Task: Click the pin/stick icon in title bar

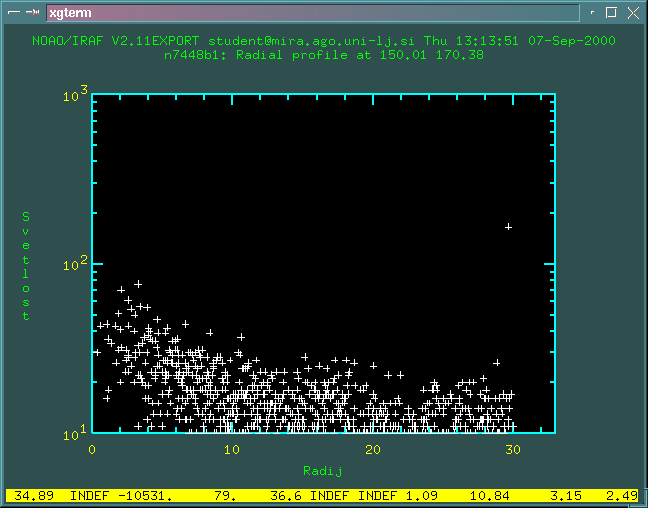Action: [x=32, y=12]
